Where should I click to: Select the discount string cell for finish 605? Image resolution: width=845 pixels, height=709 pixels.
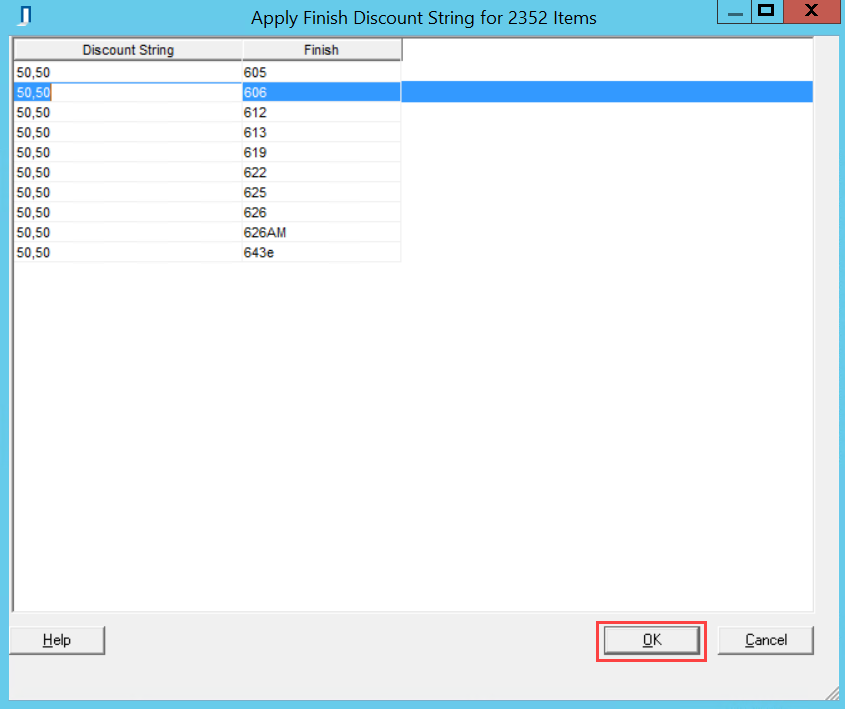coord(128,72)
